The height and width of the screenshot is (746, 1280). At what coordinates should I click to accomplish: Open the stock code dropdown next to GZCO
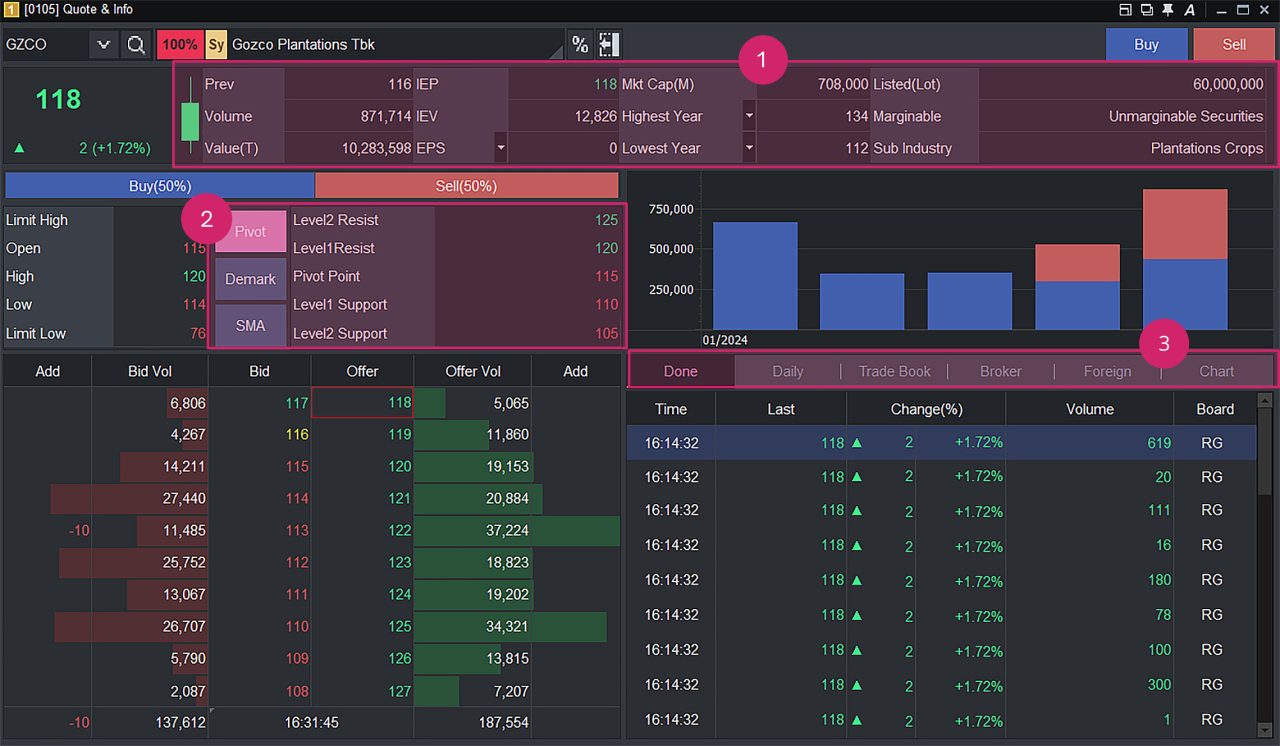point(104,45)
